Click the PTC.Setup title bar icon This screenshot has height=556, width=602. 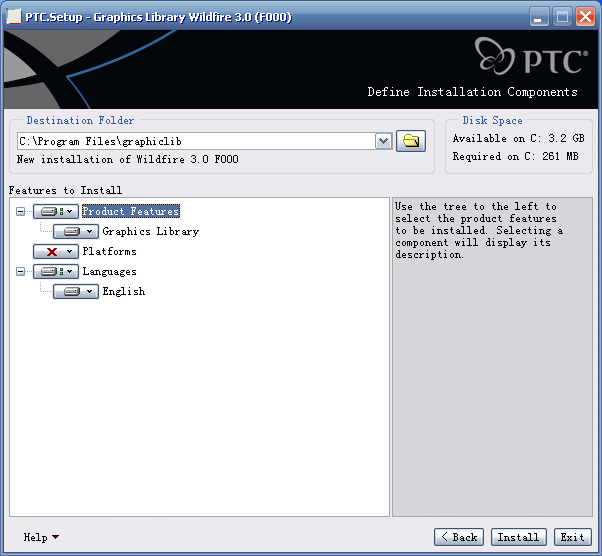14,16
